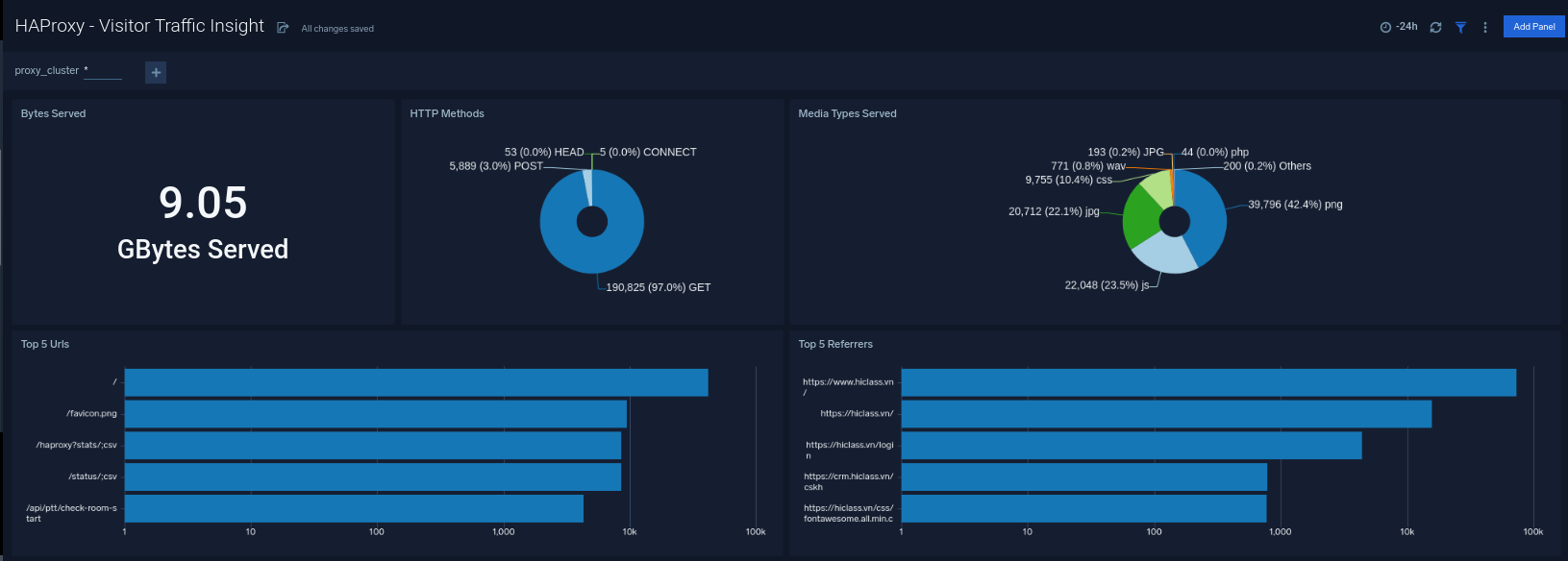Click the refresh dashboard icon
The image size is (1568, 561).
pyautogui.click(x=1435, y=27)
